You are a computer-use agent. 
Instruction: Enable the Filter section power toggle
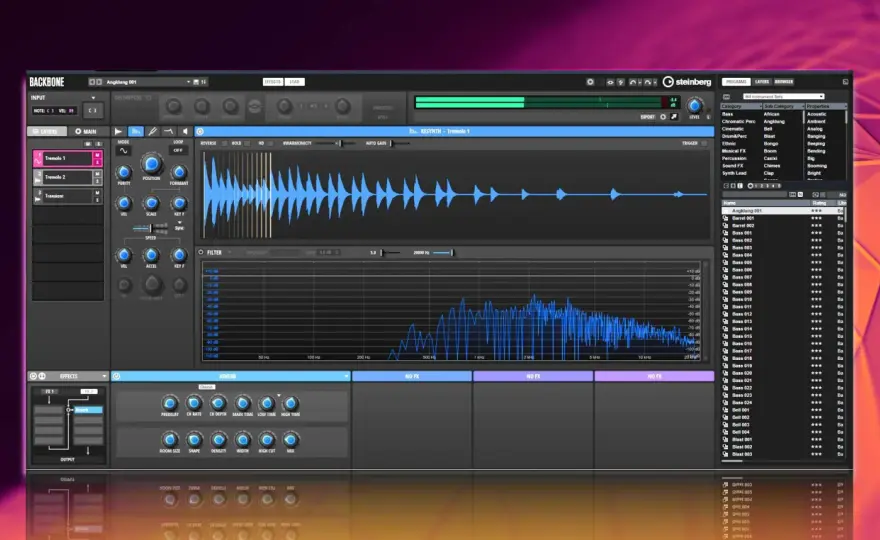201,253
